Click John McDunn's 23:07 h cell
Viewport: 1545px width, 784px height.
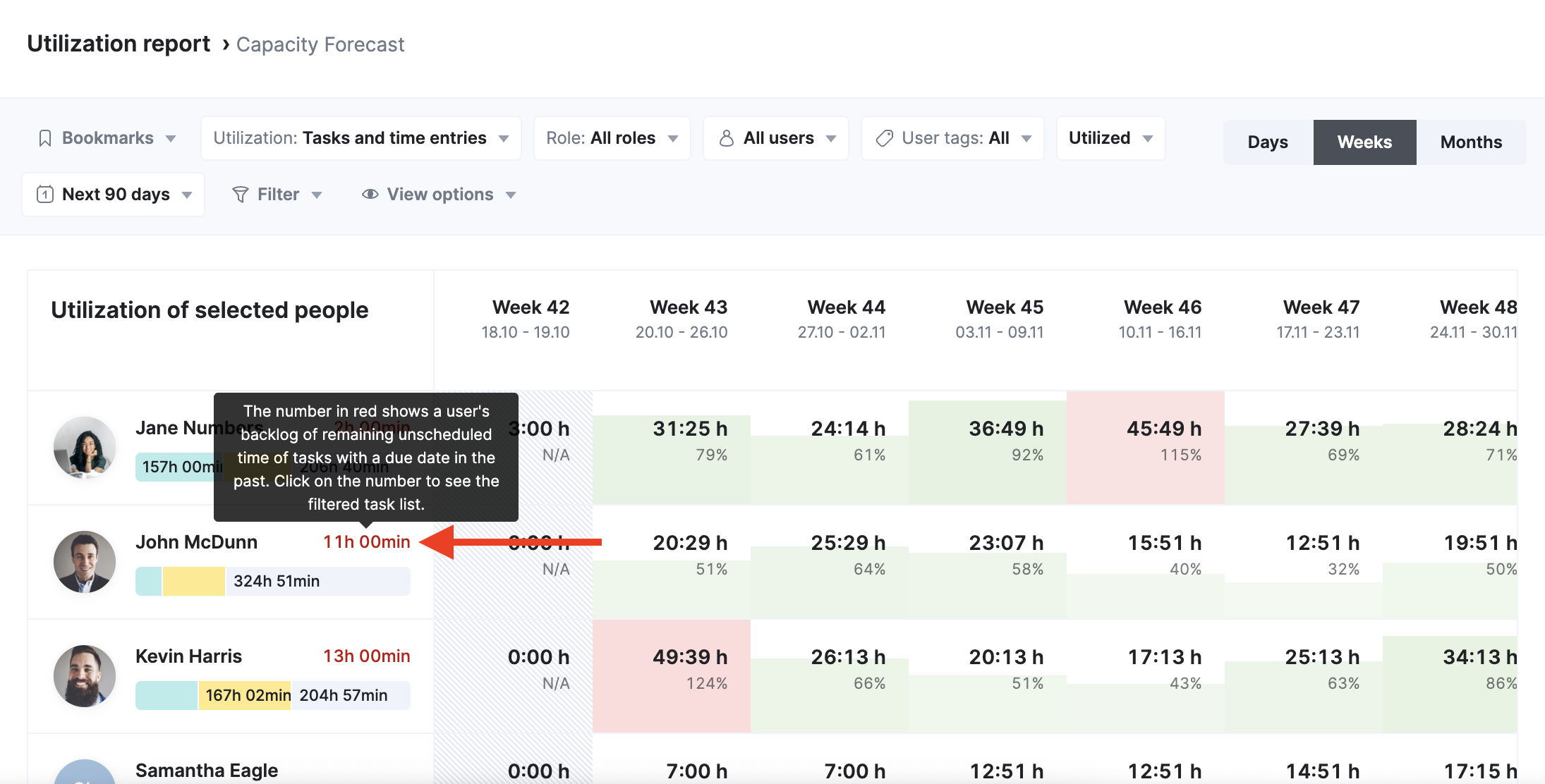coord(988,562)
